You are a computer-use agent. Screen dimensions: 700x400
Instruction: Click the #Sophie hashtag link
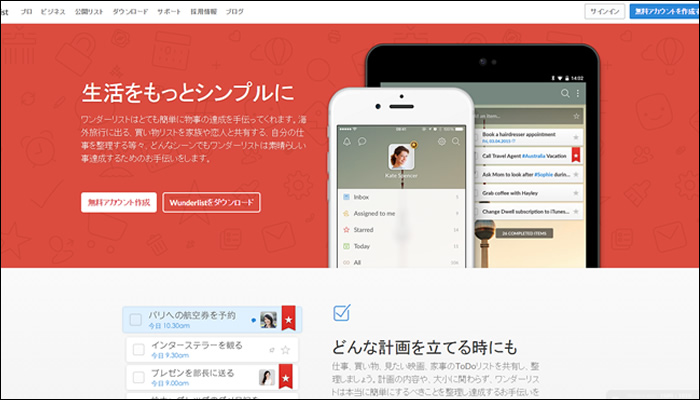click(544, 175)
